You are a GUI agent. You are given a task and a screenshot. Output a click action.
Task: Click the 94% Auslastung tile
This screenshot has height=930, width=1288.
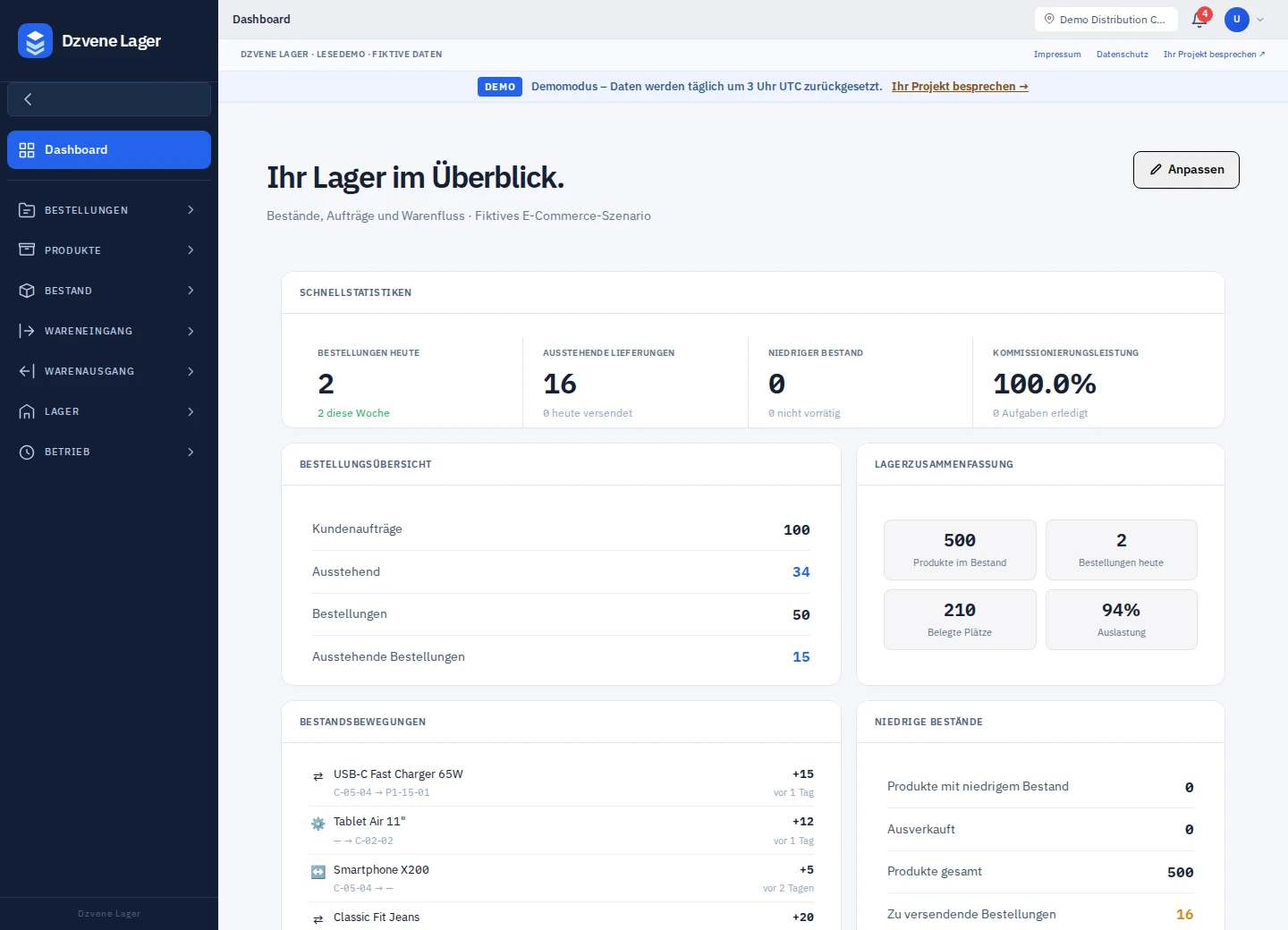point(1122,620)
